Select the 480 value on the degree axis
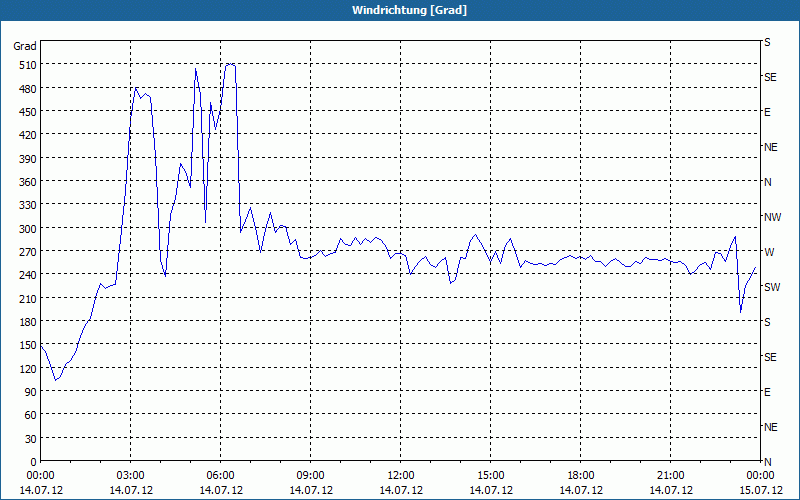 [x=28, y=89]
